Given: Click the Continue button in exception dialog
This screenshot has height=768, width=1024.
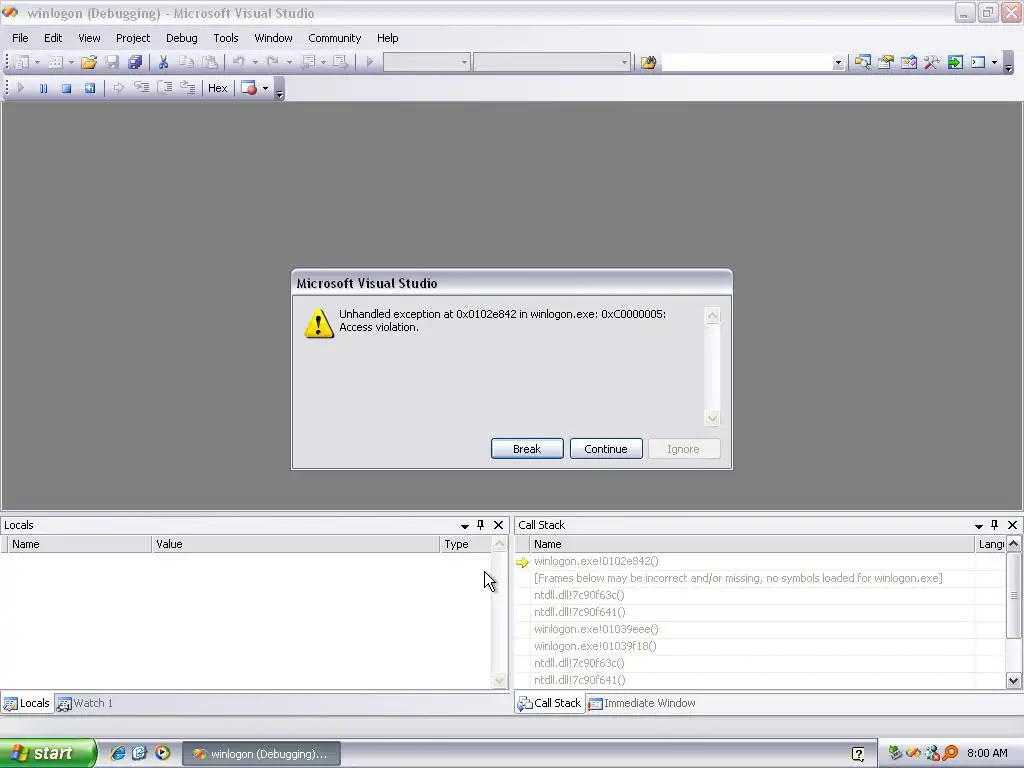Looking at the screenshot, I should point(606,449).
